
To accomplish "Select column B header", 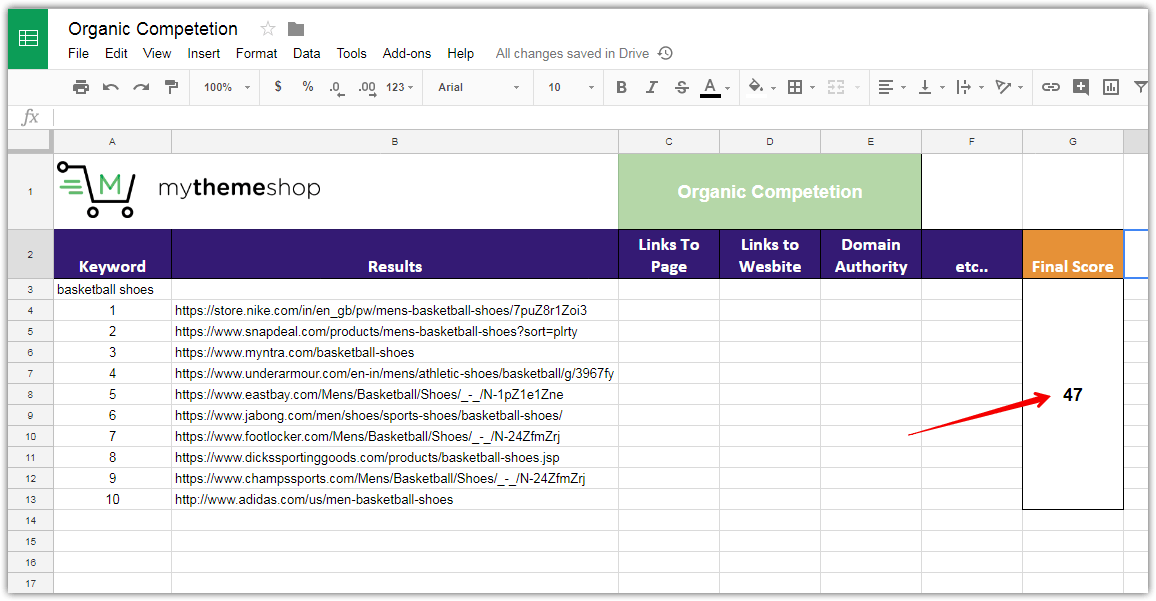I will point(394,142).
